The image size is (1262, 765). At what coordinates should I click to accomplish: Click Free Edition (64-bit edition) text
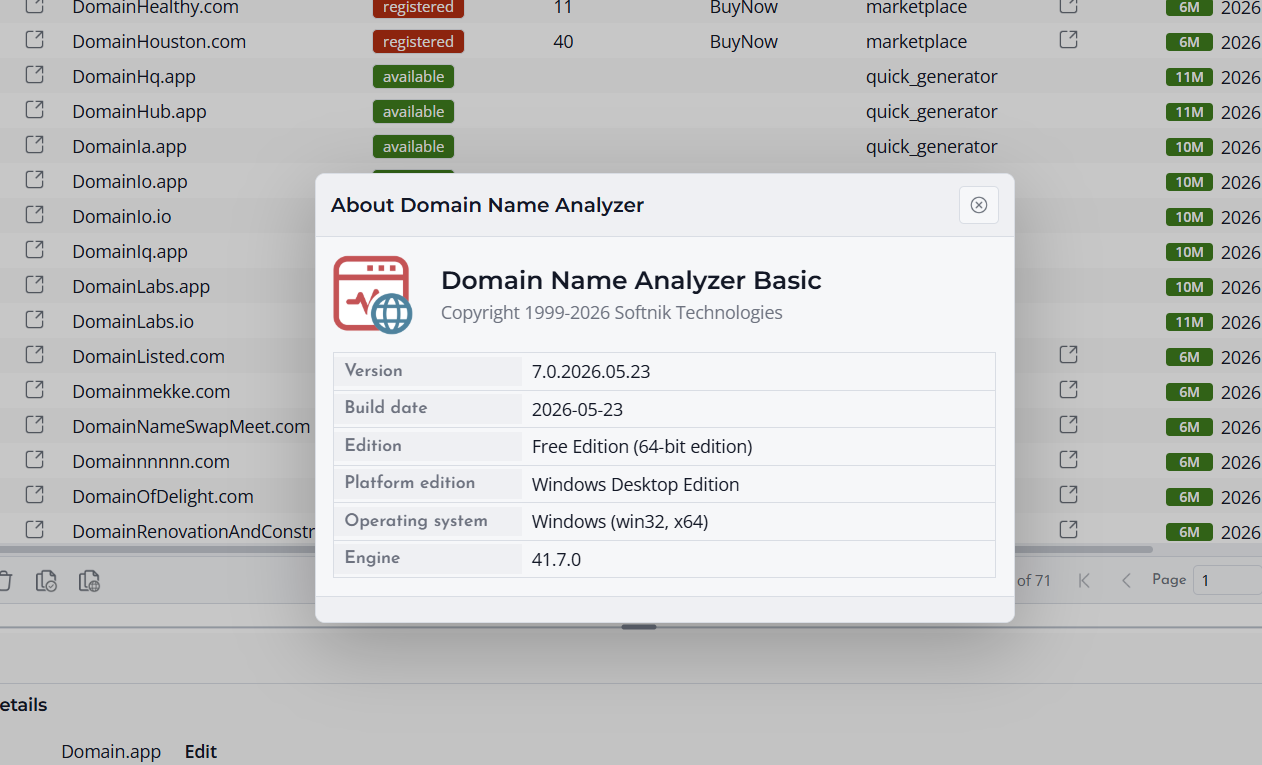click(x=642, y=446)
